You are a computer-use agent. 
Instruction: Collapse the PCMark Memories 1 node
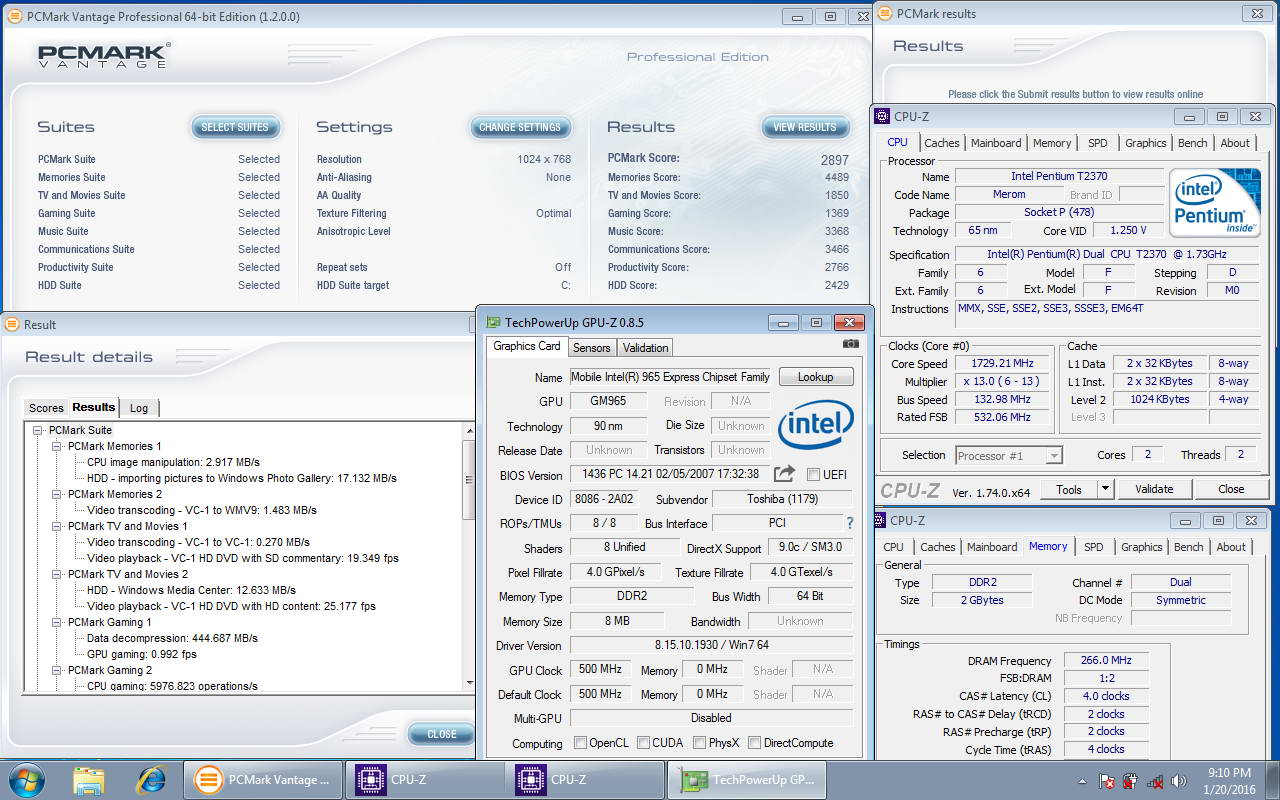click(x=57, y=446)
